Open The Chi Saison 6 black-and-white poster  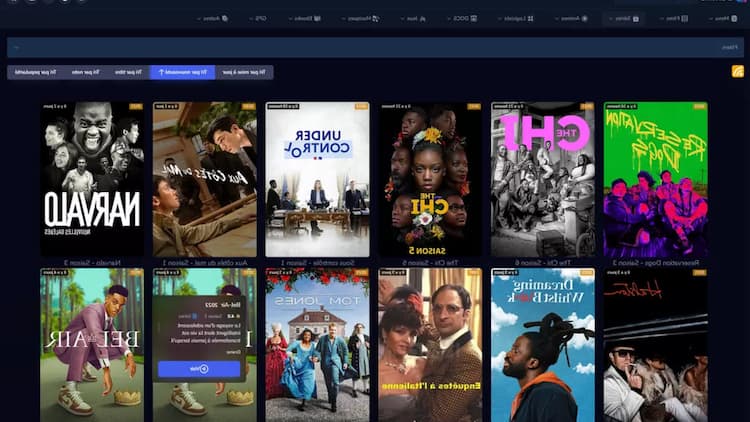click(543, 179)
